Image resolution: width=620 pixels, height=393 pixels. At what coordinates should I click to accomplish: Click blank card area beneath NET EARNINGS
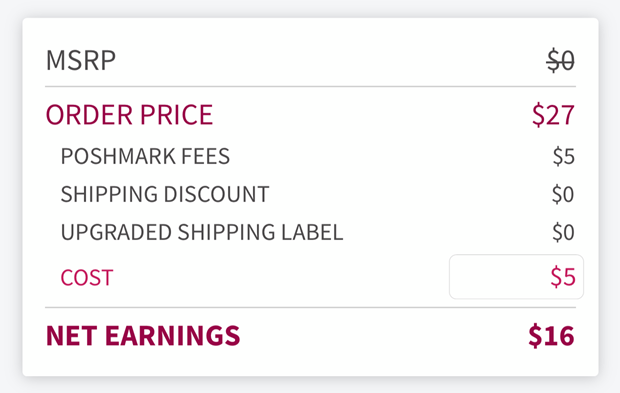coord(310,363)
